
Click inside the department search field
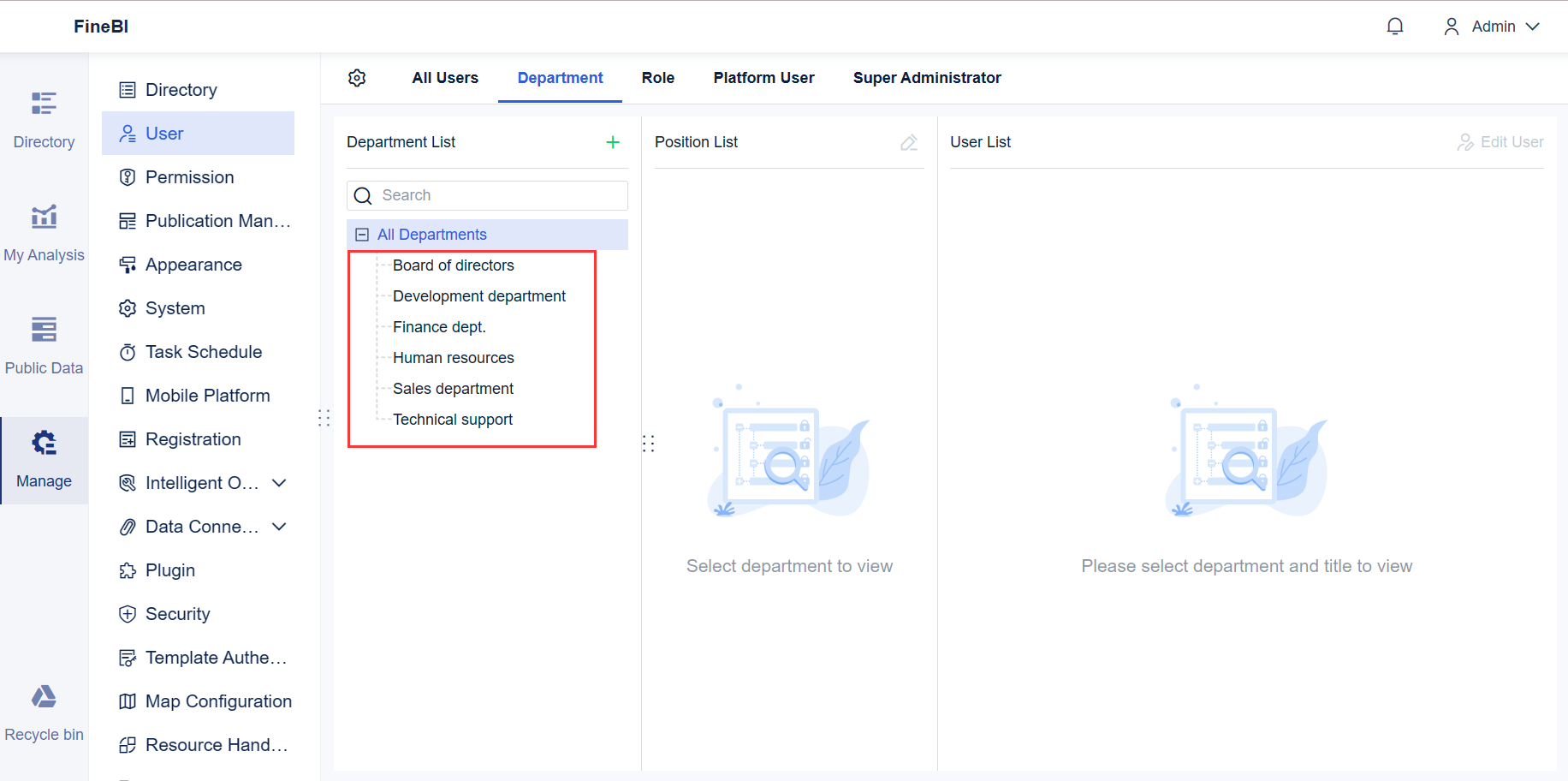click(488, 194)
